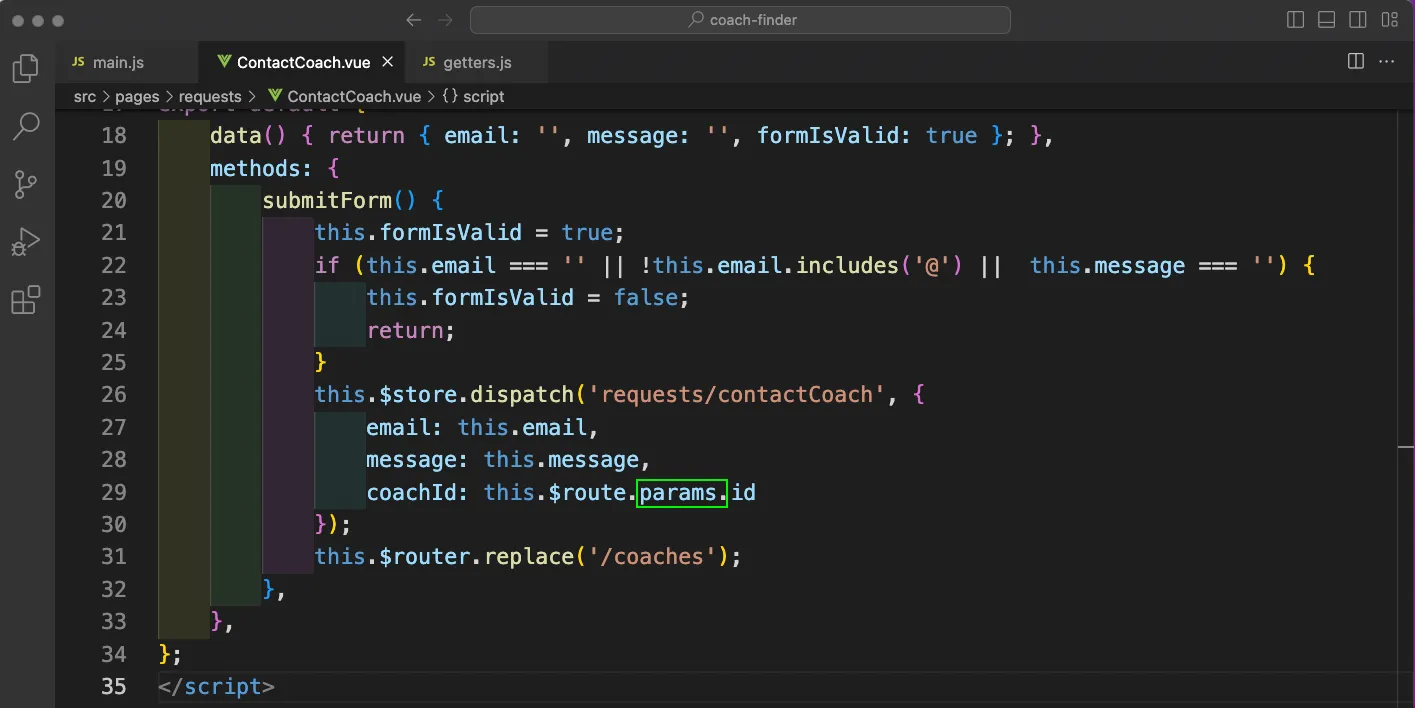Open the script breadcrumb symbol dropdown
This screenshot has height=708, width=1415.
[473, 97]
